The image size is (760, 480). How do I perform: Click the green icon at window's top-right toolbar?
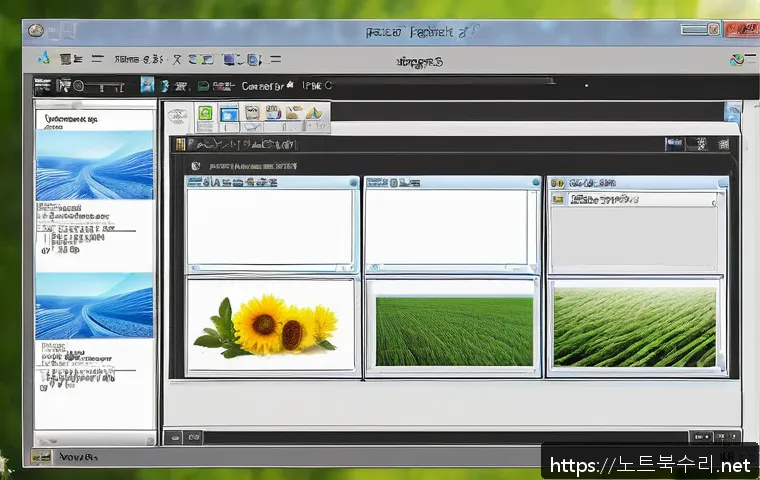738,60
